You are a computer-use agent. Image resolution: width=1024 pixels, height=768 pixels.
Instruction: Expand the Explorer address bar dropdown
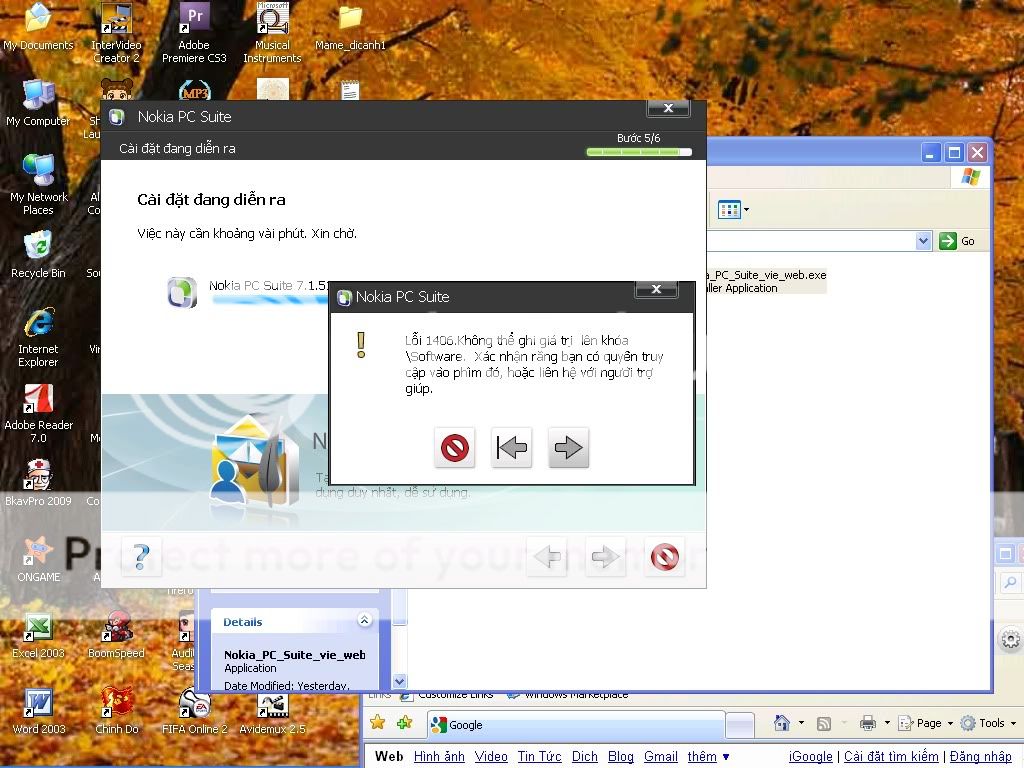coord(923,241)
